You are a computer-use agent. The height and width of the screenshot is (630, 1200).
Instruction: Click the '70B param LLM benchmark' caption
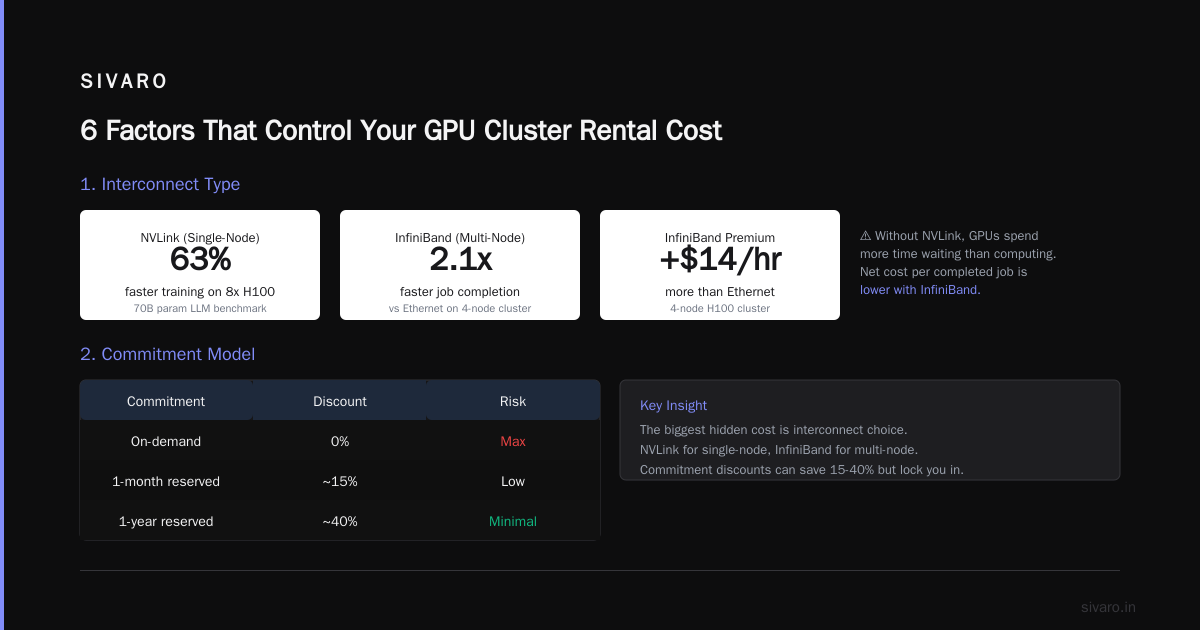pos(200,308)
